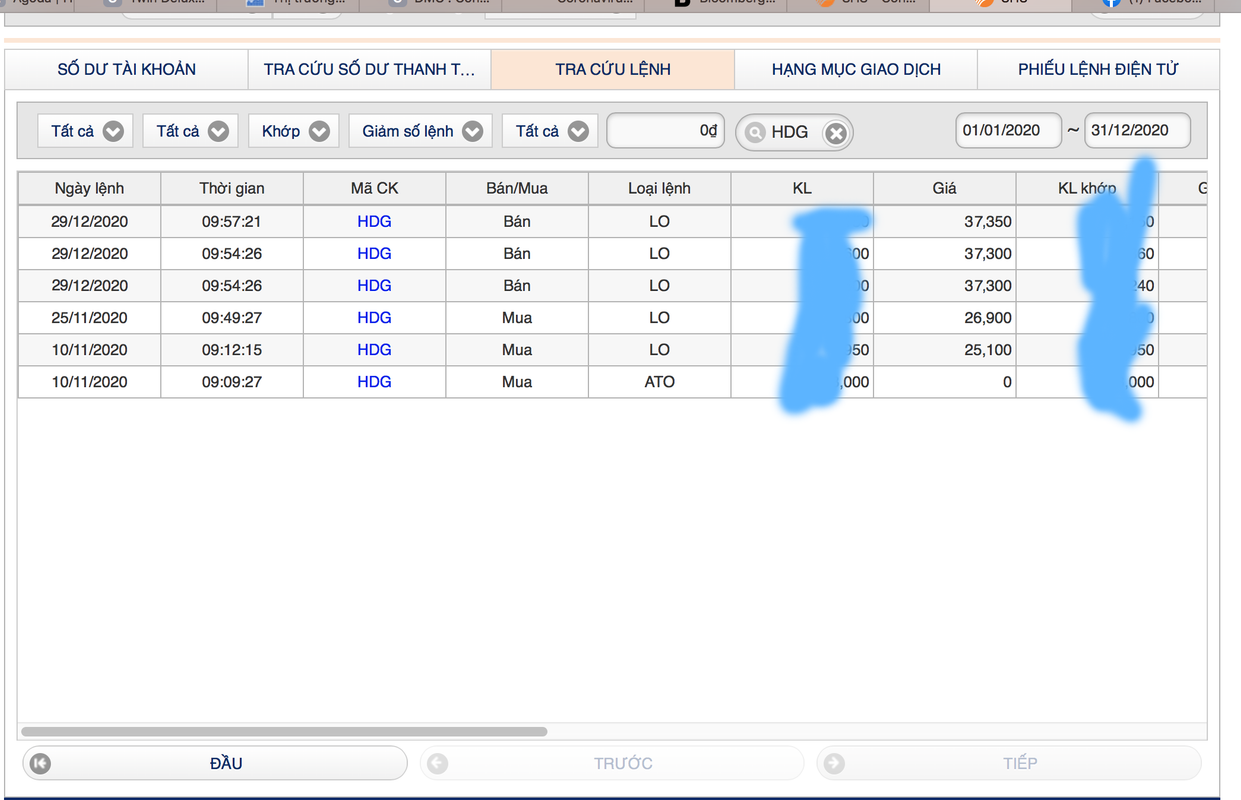Open HDG link in ATO order row
This screenshot has height=800, width=1241.
(x=375, y=381)
